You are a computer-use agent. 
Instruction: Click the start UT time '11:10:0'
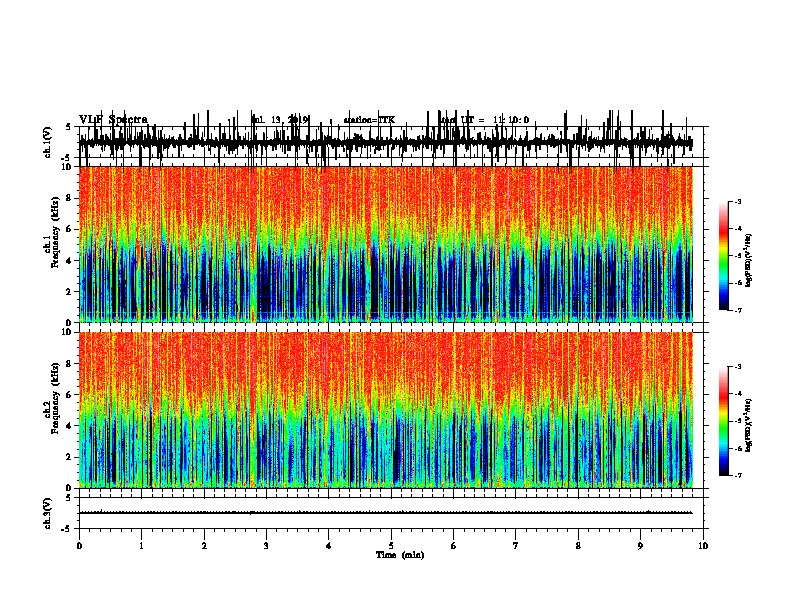click(511, 120)
